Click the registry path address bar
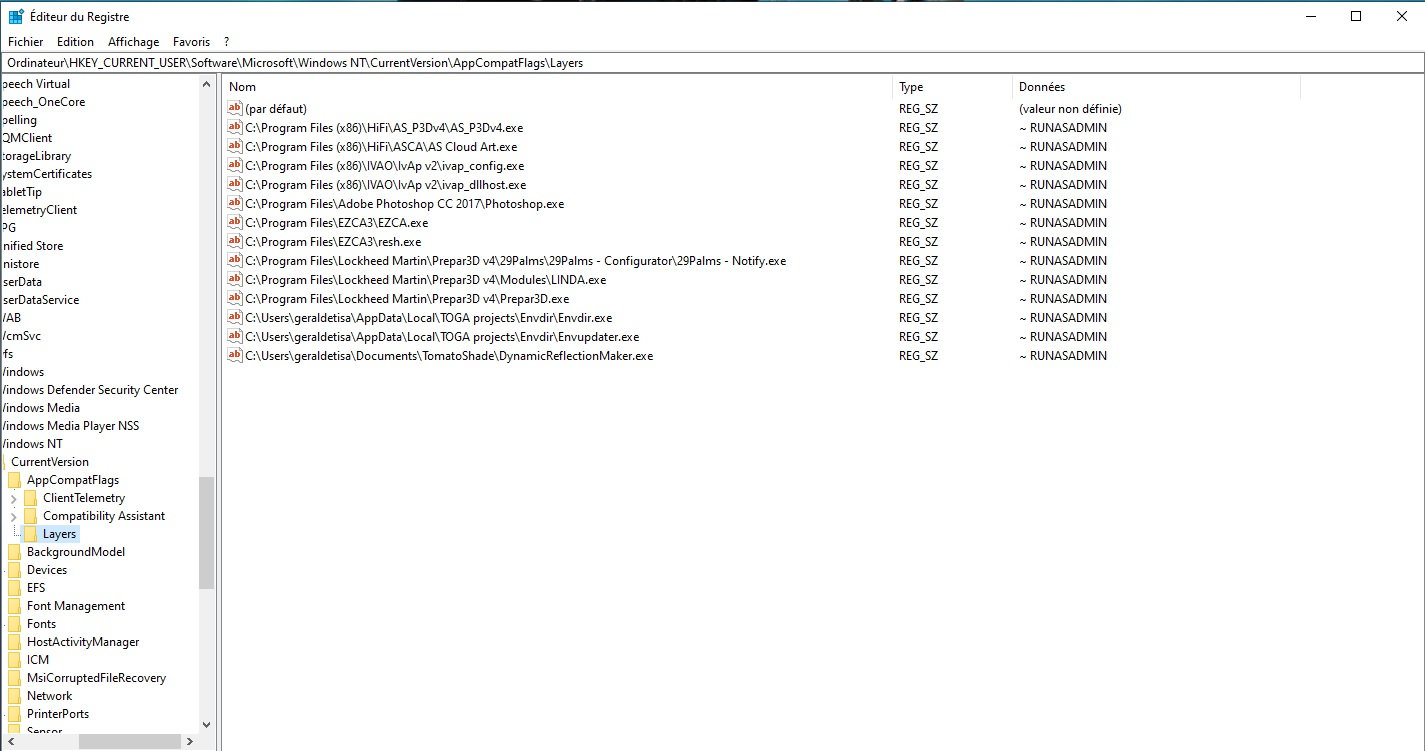Image resolution: width=1425 pixels, height=751 pixels. click(x=712, y=62)
